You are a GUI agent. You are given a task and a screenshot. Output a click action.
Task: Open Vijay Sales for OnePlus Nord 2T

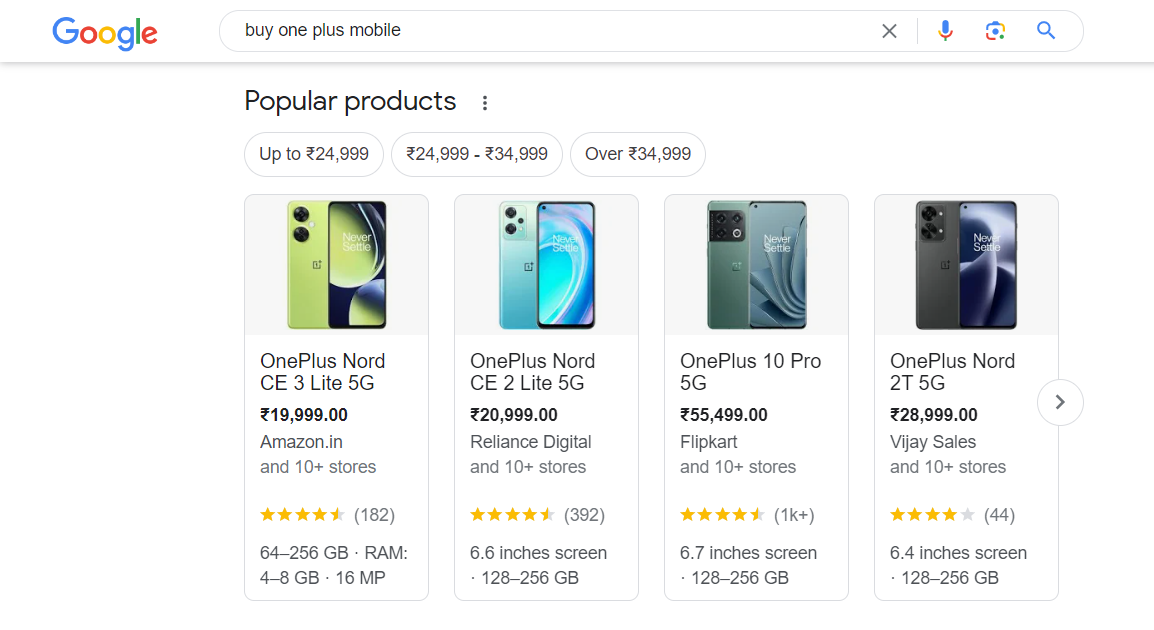tap(924, 441)
